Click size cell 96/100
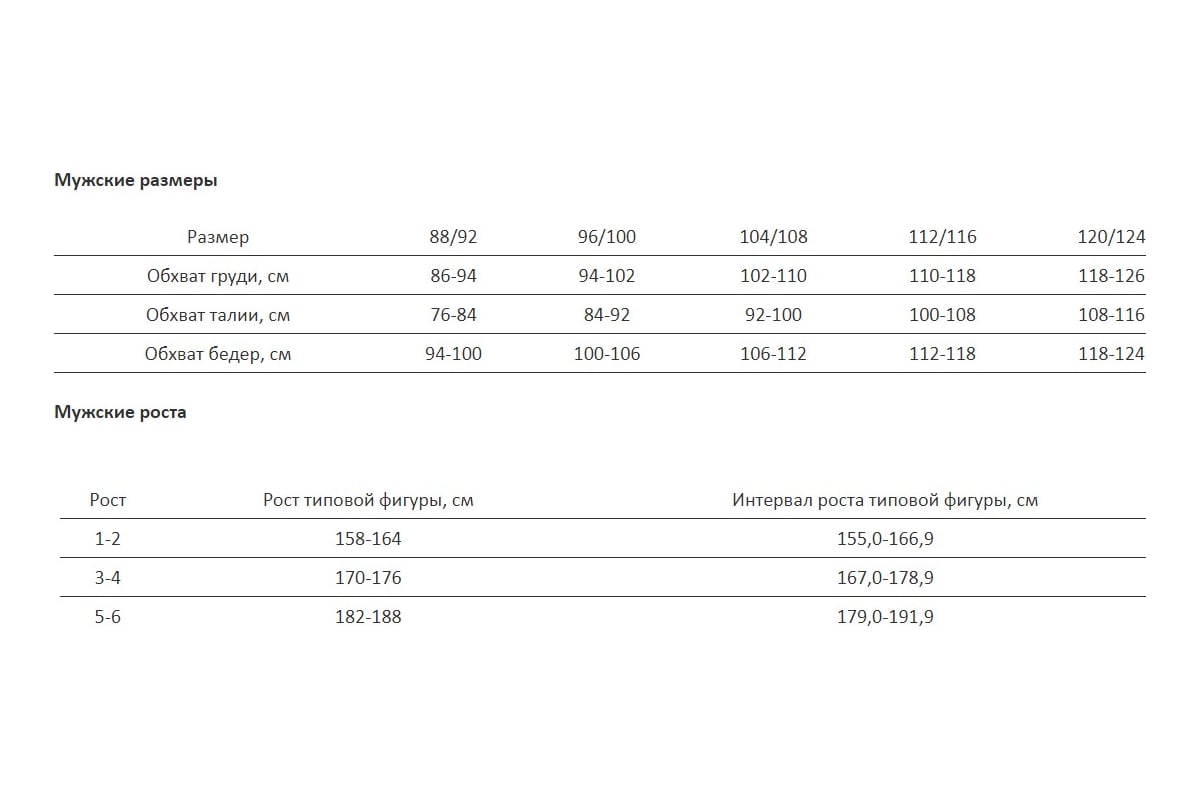 [607, 237]
